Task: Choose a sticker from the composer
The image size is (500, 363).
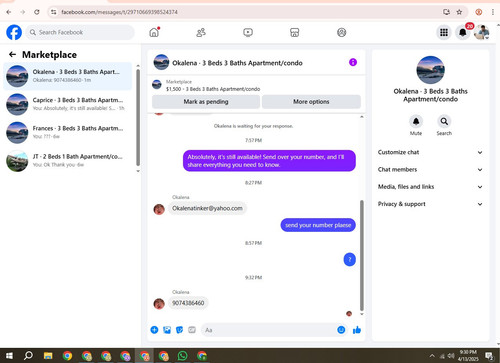Action: (x=179, y=330)
